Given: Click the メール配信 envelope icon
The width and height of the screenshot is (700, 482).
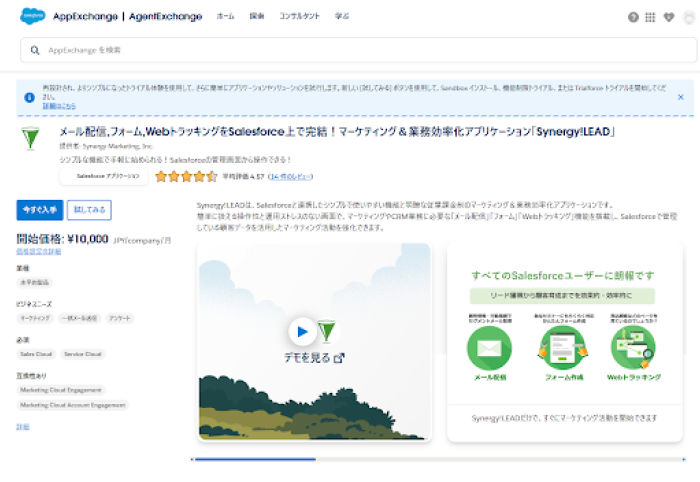Looking at the screenshot, I should (489, 348).
